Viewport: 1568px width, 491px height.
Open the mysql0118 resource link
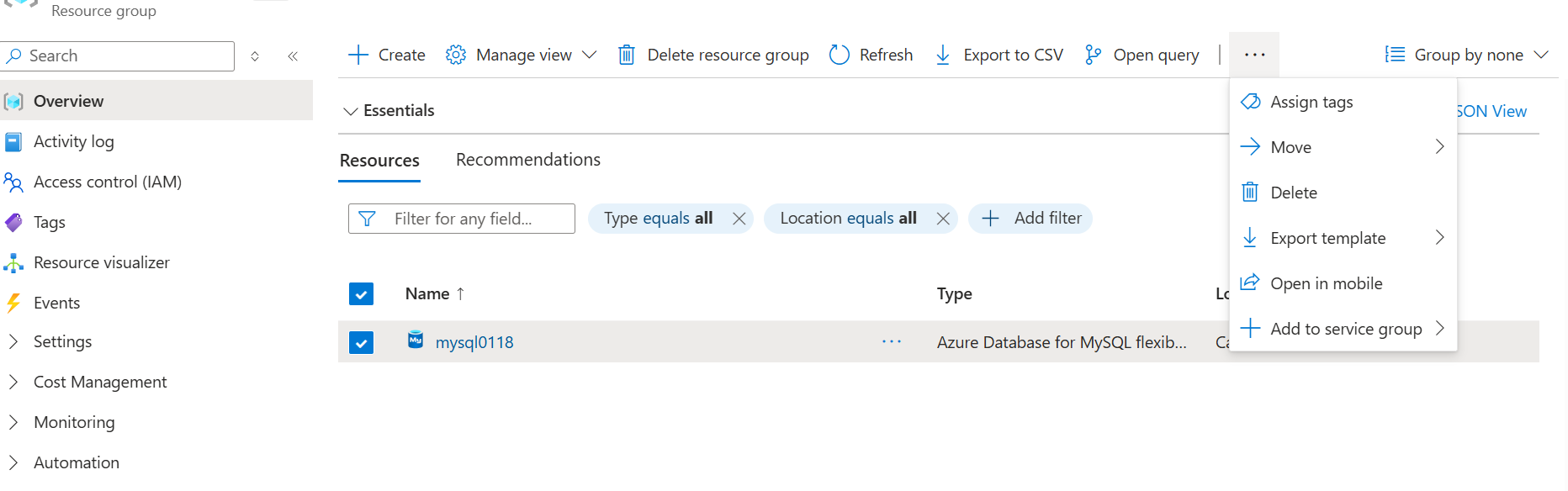pos(474,342)
